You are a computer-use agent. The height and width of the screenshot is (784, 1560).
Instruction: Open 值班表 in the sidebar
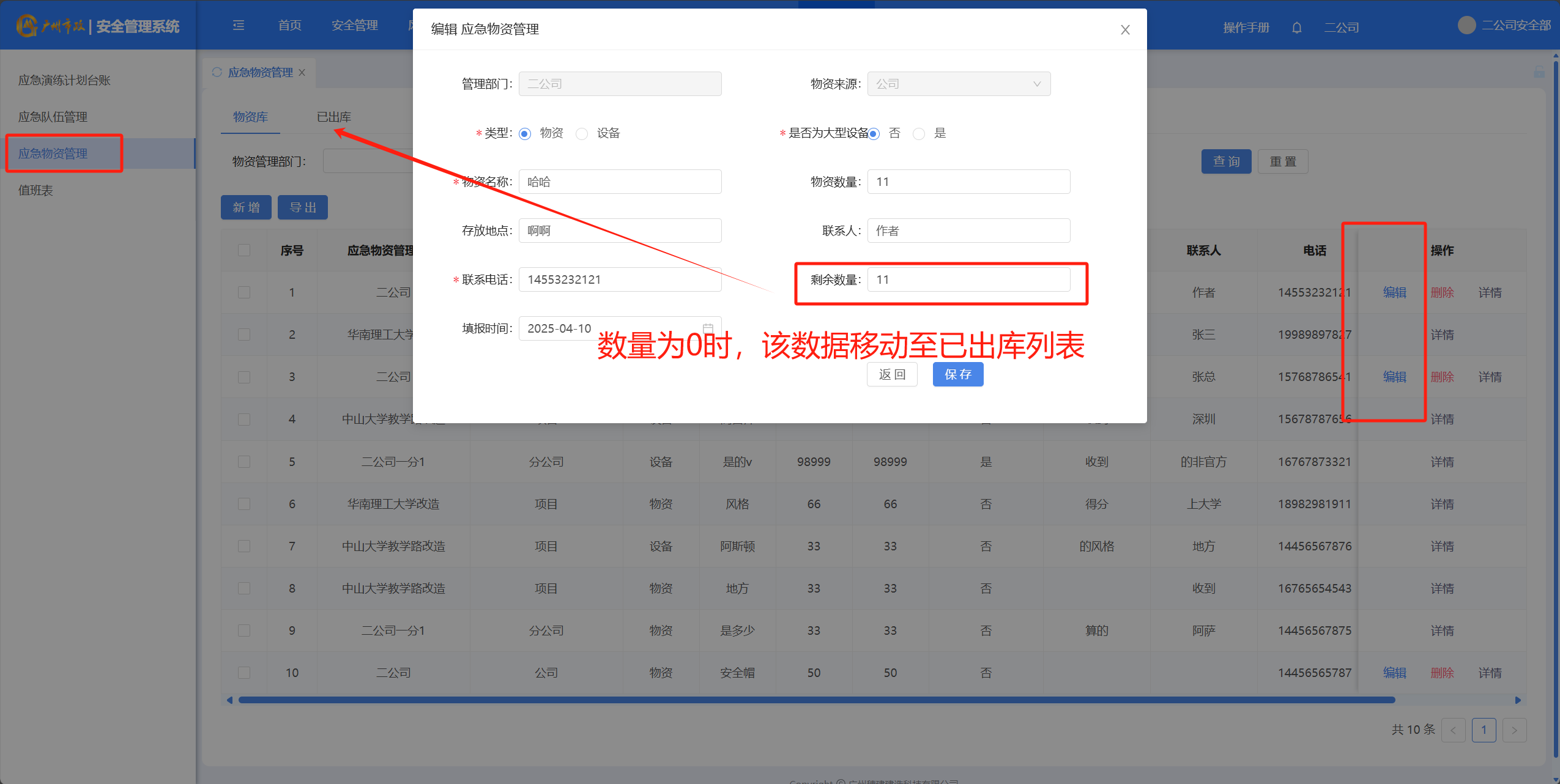coord(35,190)
